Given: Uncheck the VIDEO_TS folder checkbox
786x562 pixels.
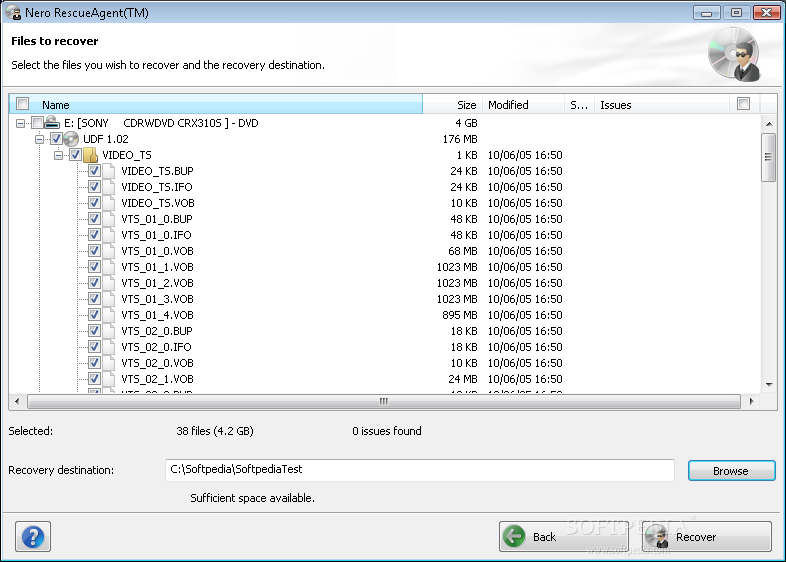Looking at the screenshot, I should point(75,155).
